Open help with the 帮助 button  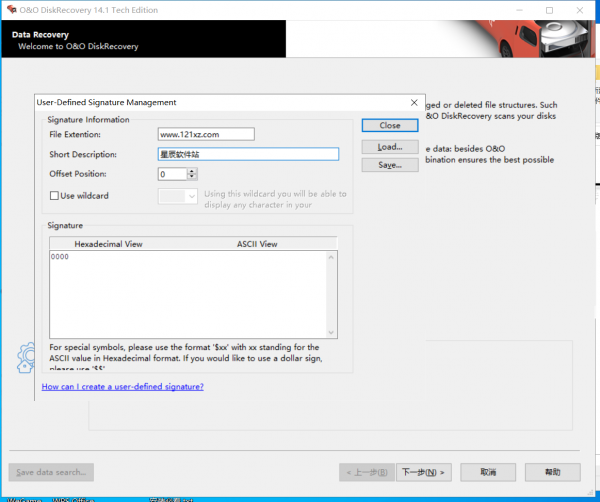click(x=553, y=473)
